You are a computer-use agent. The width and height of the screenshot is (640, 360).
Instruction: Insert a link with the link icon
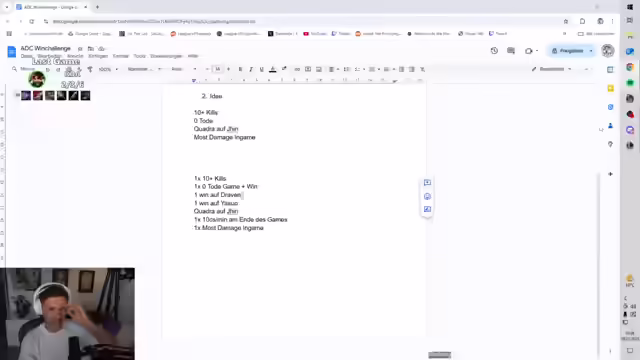(297, 69)
